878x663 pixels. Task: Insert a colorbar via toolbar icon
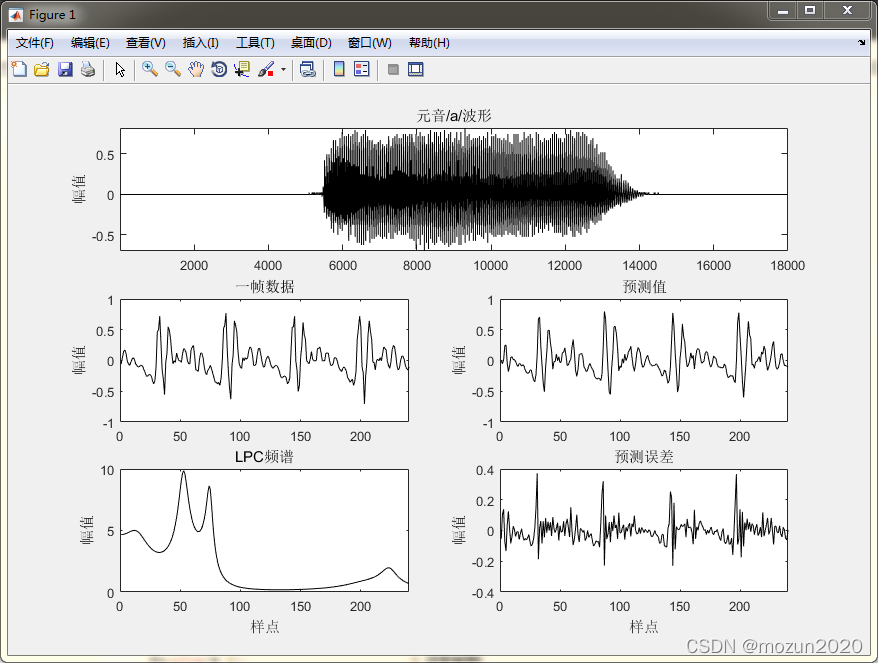pyautogui.click(x=339, y=69)
